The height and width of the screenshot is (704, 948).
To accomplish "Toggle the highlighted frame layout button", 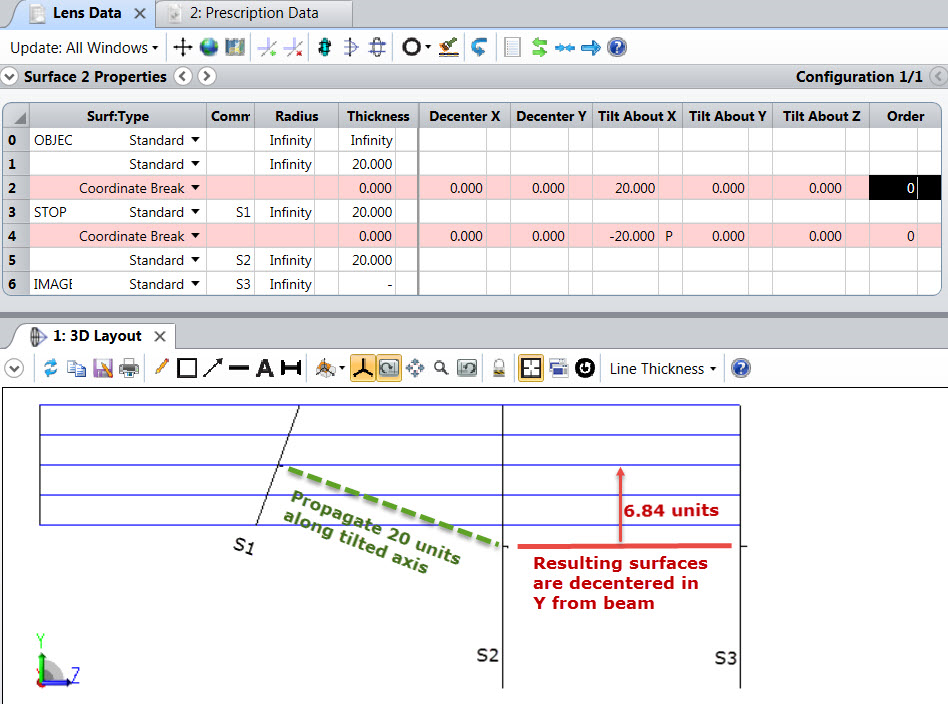I will (531, 368).
